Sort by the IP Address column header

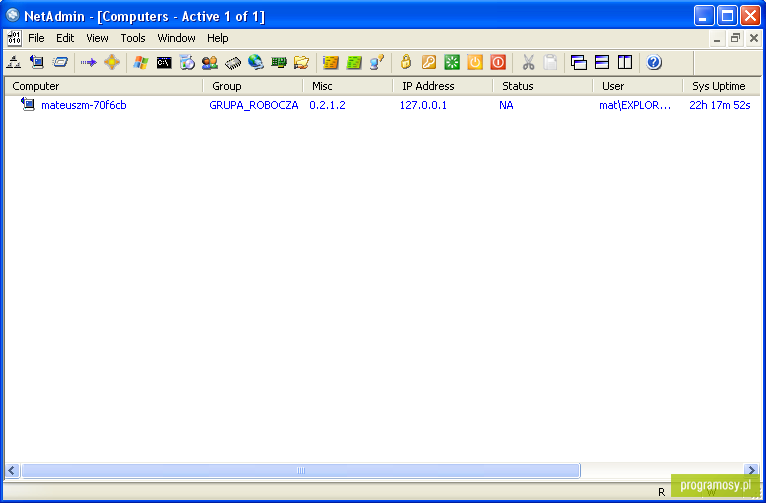coord(443,86)
